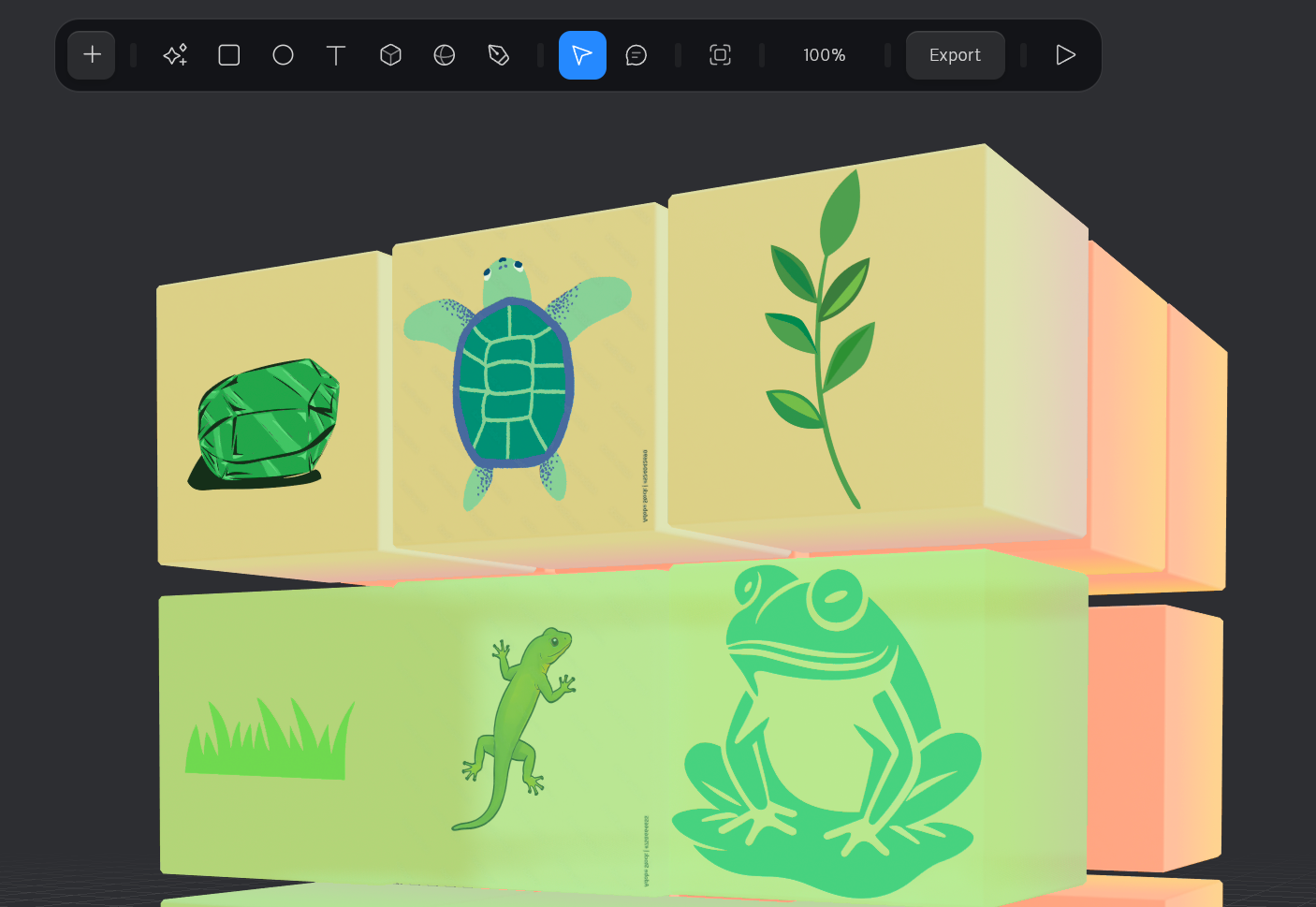Activate the Select cursor tool
Image resolution: width=1316 pixels, height=907 pixels.
pyautogui.click(x=582, y=54)
